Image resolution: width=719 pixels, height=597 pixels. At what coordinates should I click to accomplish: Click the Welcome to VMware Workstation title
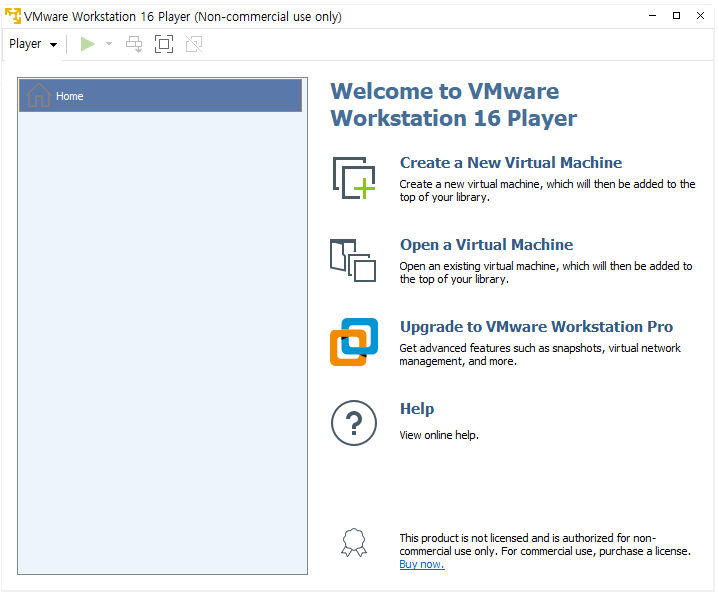(x=454, y=105)
